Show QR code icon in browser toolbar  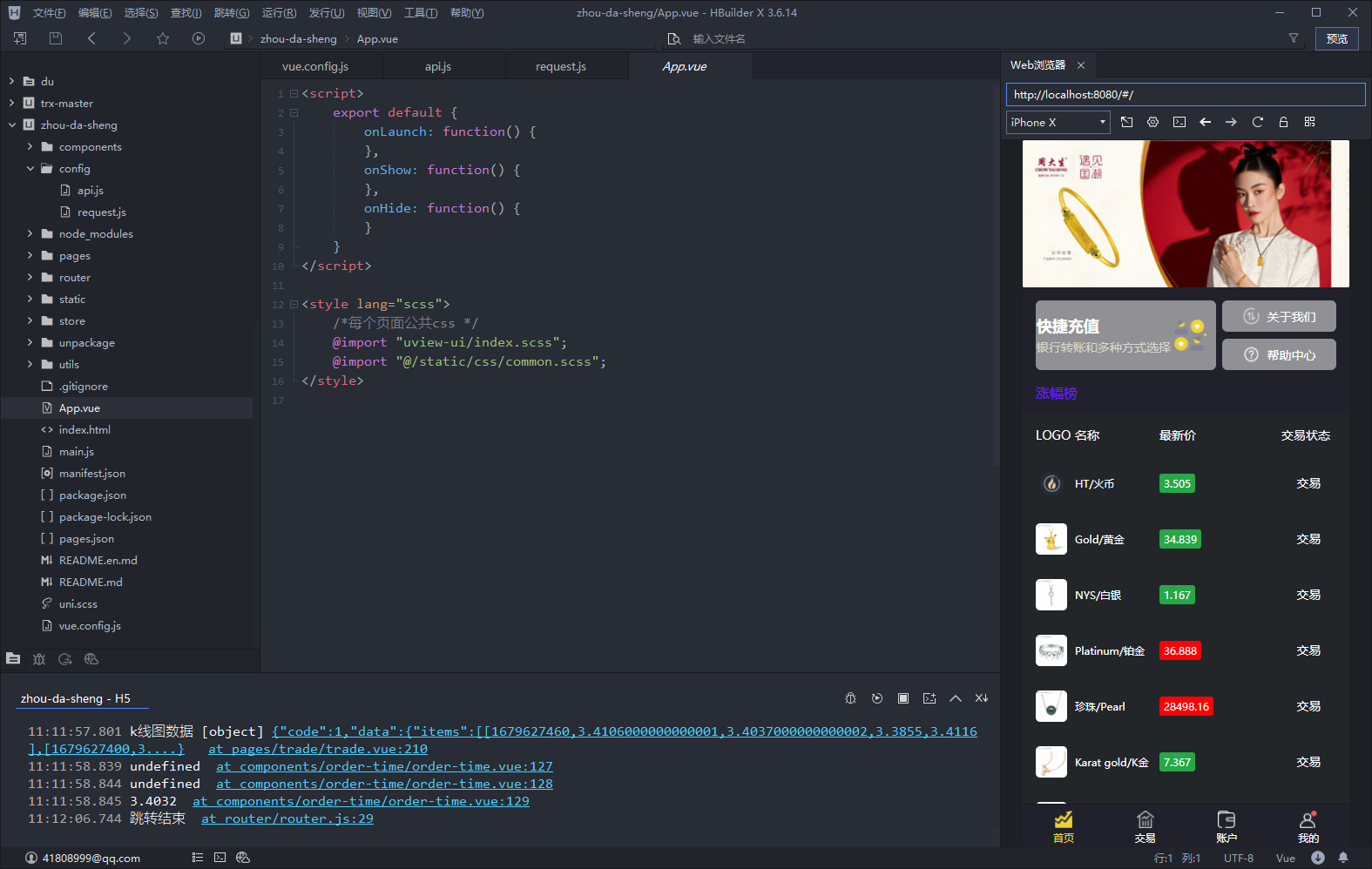pos(1310,122)
